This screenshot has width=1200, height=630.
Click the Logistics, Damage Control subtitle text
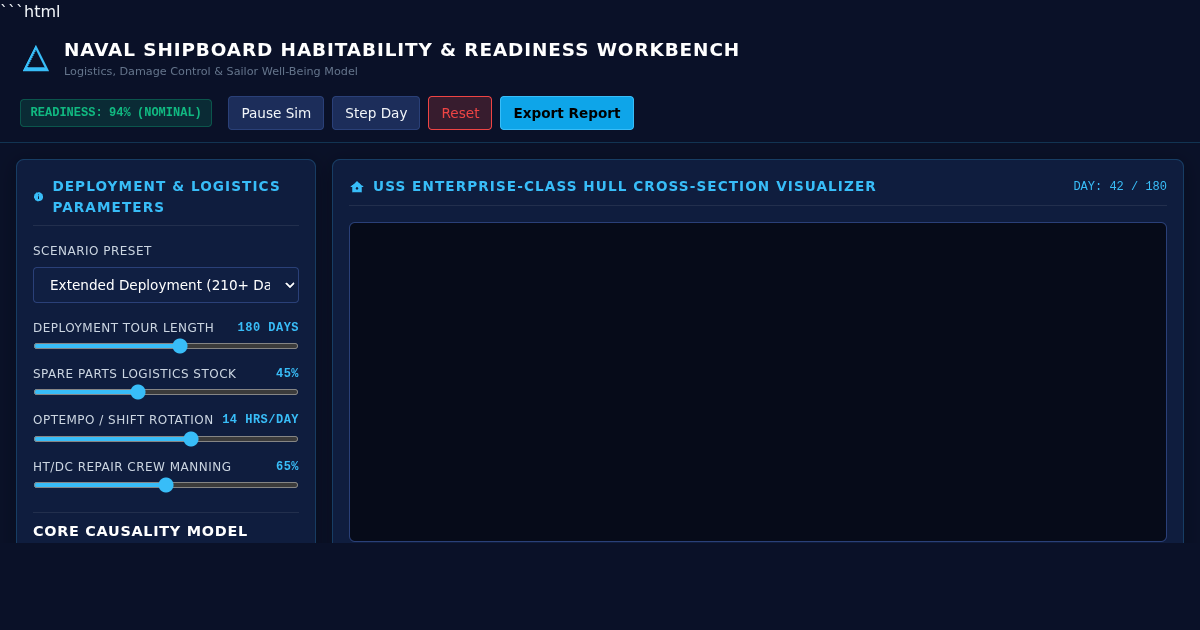tap(211, 72)
